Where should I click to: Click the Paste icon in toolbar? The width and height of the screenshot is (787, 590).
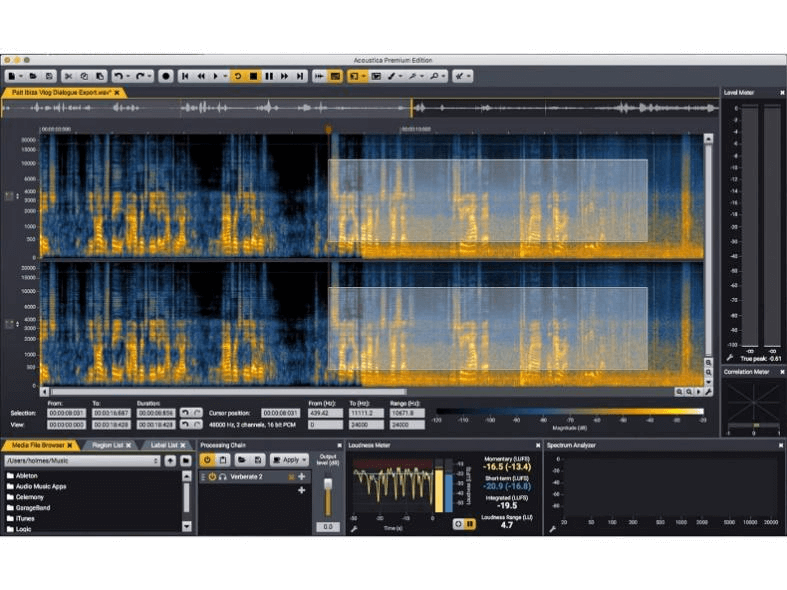pyautogui.click(x=100, y=76)
